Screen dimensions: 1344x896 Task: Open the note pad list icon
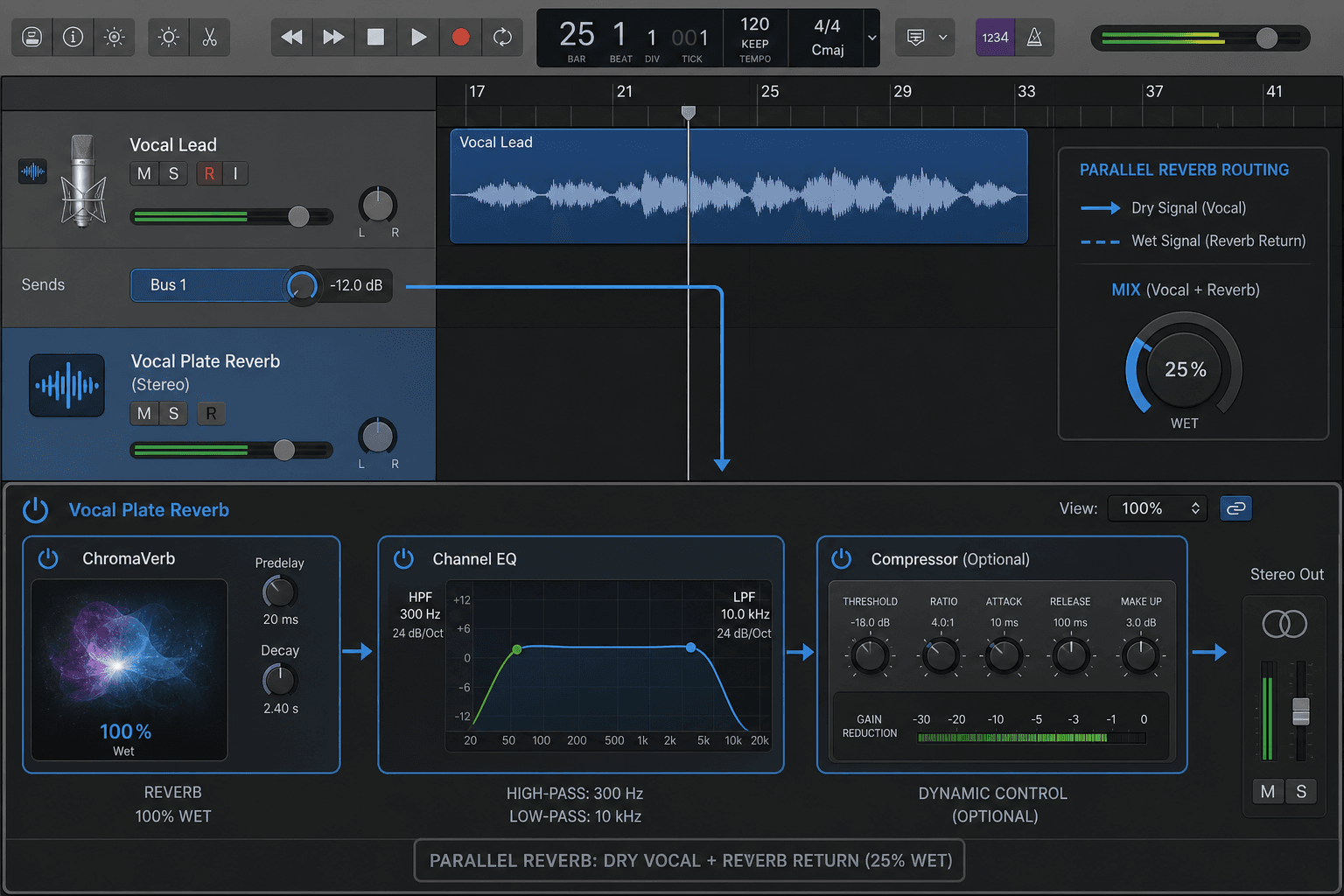(x=915, y=38)
